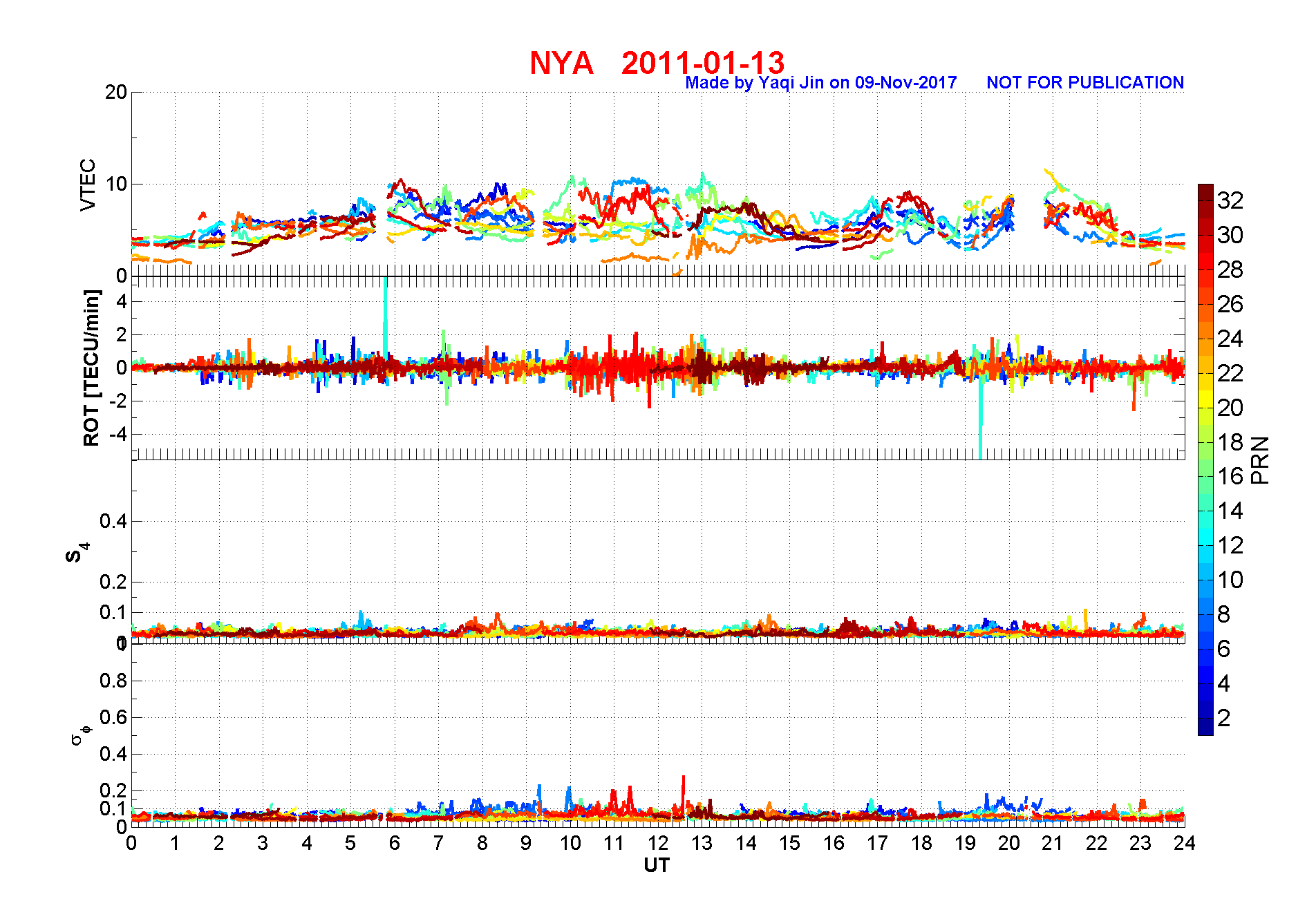Click the "ROT [TECU/min]" axis label

[x=91, y=368]
